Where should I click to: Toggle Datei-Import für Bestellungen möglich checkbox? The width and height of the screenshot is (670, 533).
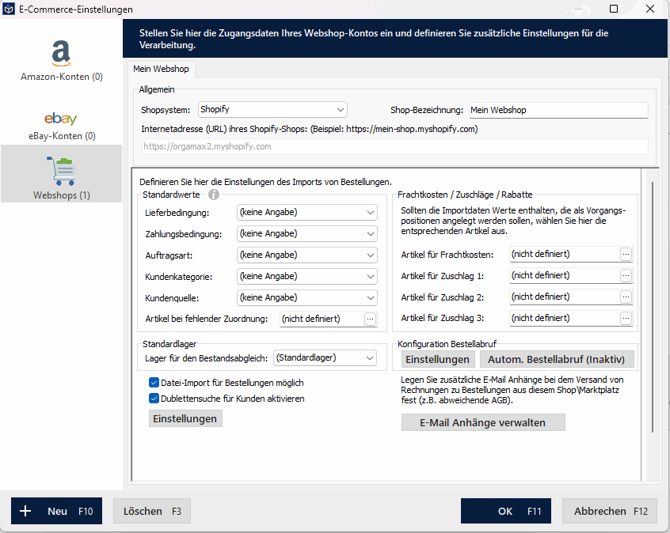point(154,383)
